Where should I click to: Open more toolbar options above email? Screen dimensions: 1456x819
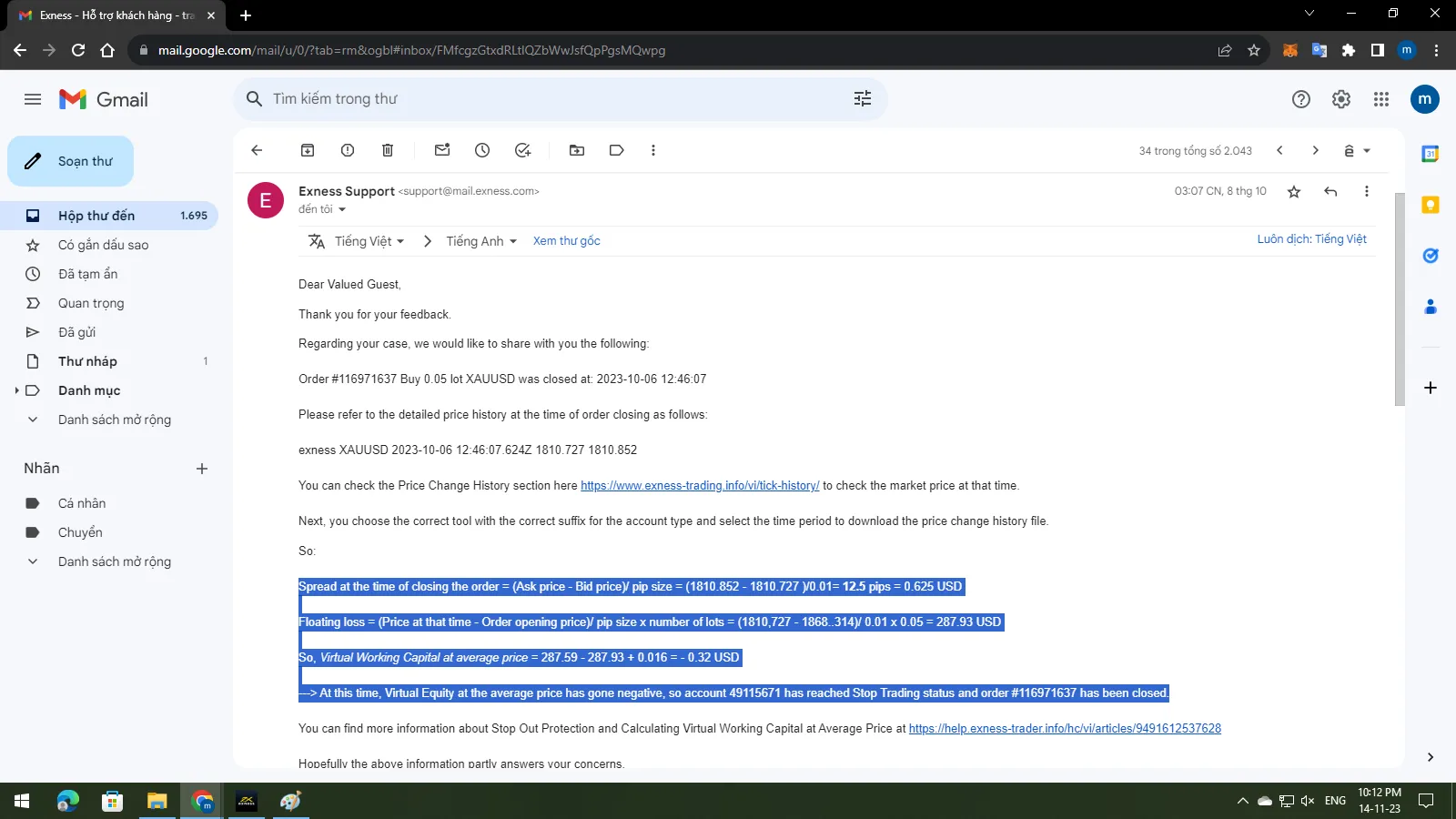[x=653, y=150]
